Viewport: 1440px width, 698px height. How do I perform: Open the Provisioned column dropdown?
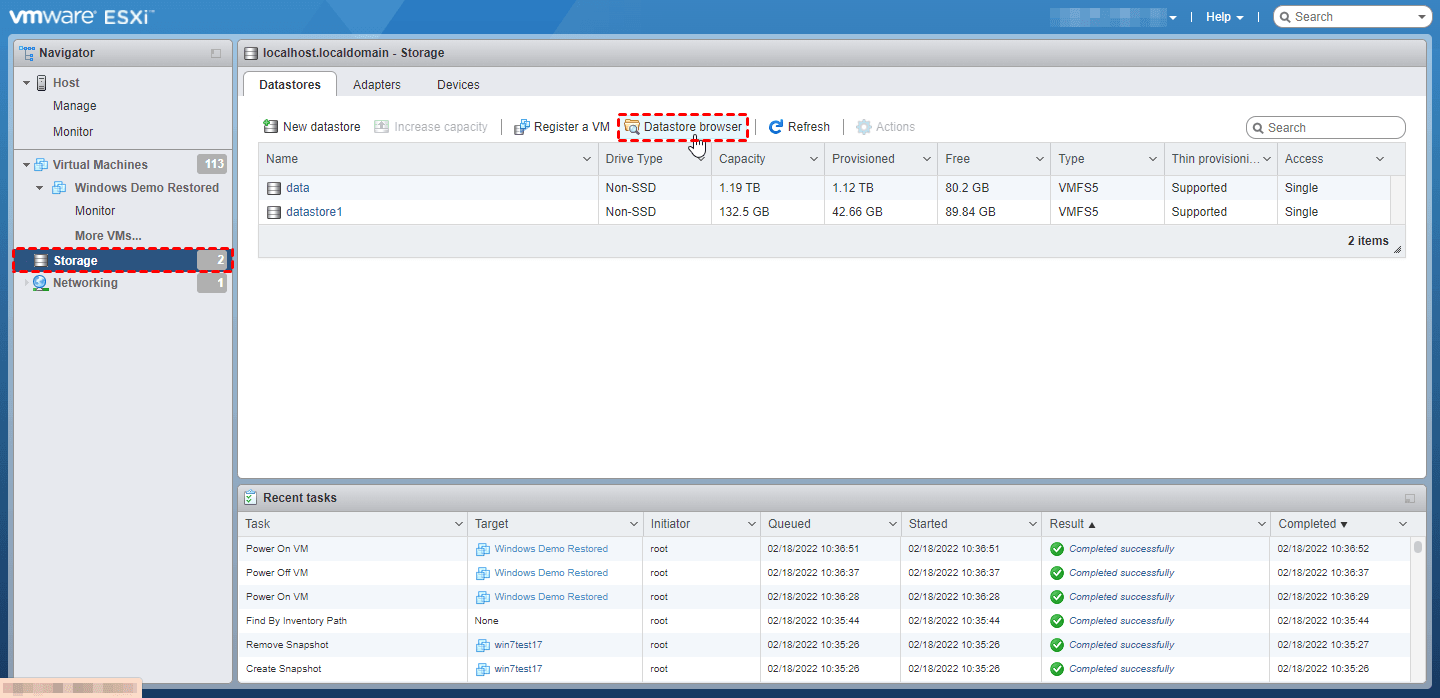(x=926, y=159)
